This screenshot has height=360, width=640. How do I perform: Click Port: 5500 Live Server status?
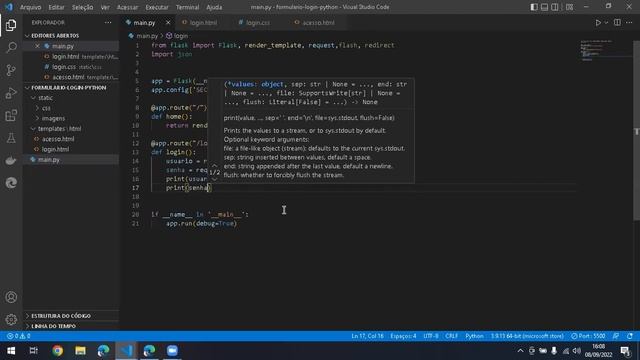(588, 336)
